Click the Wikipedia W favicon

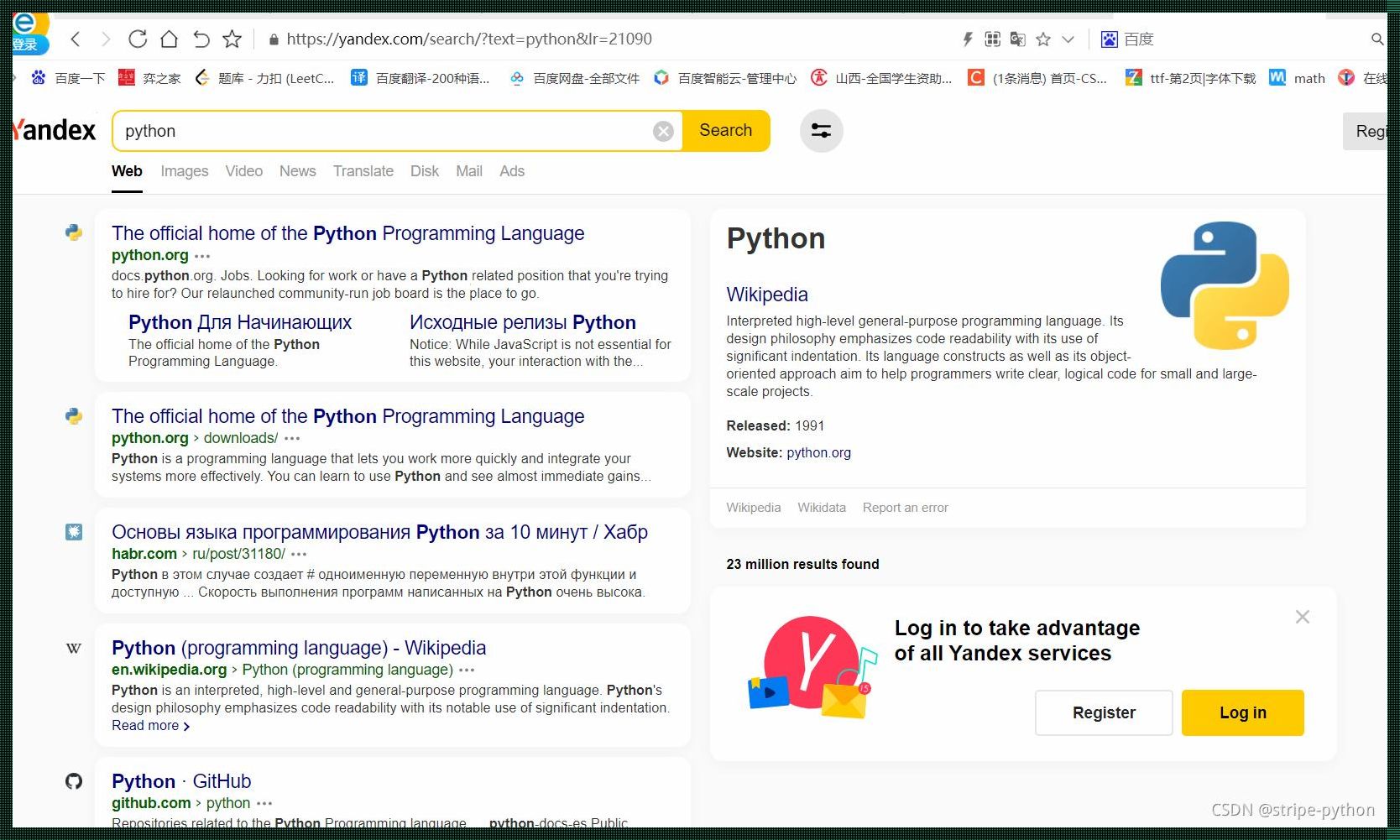[x=74, y=648]
